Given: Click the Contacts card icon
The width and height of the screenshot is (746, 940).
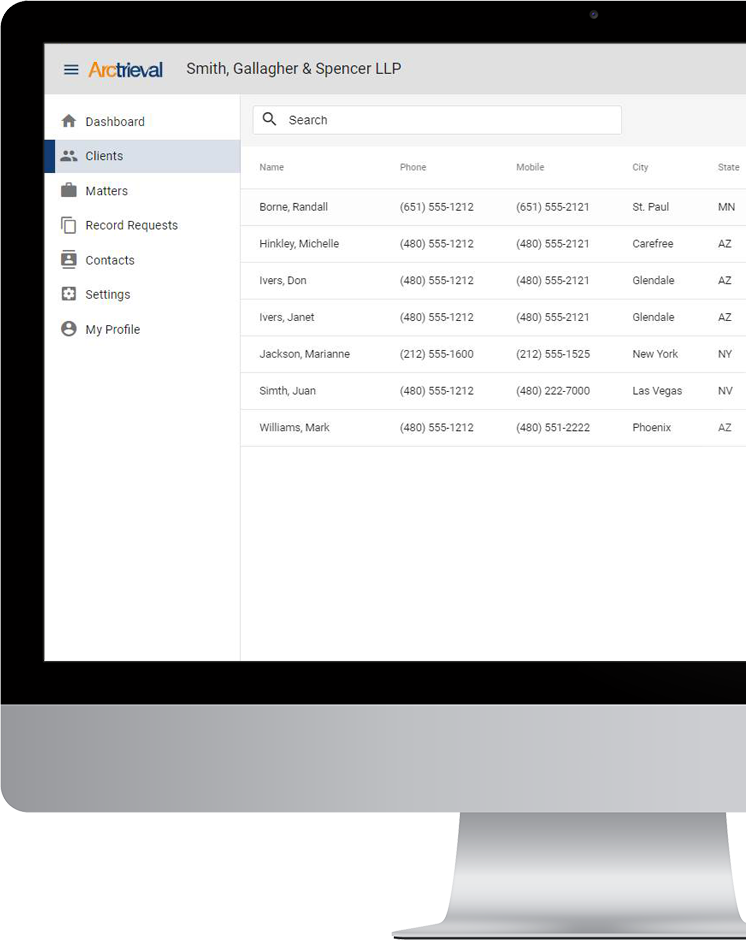Looking at the screenshot, I should click(x=69, y=260).
